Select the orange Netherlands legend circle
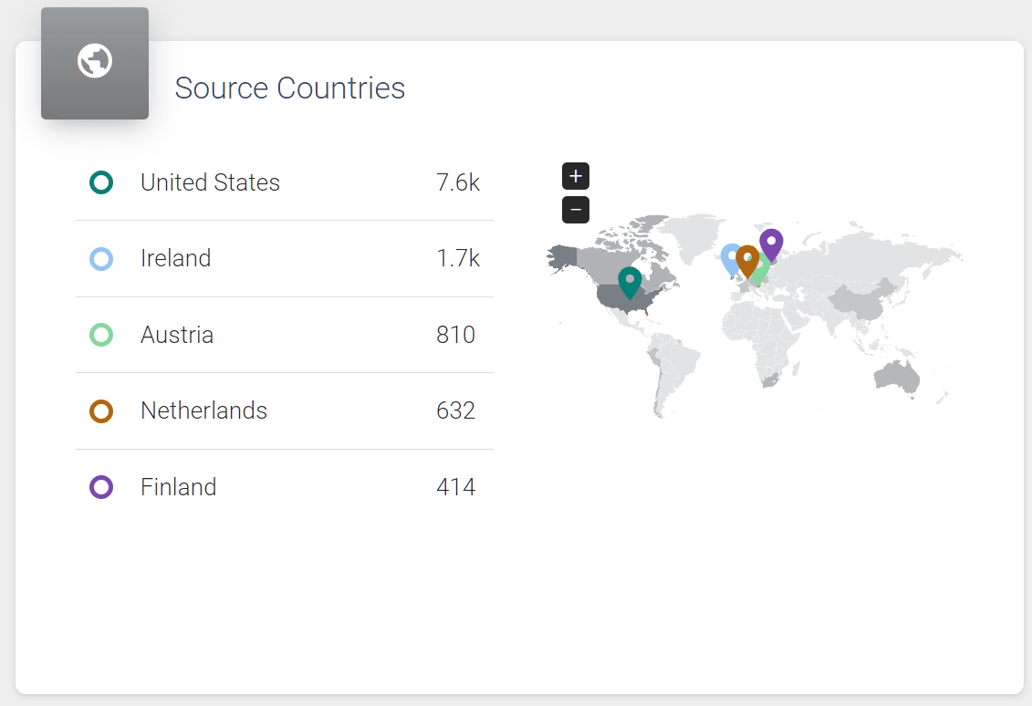The height and width of the screenshot is (706, 1032). click(x=101, y=411)
